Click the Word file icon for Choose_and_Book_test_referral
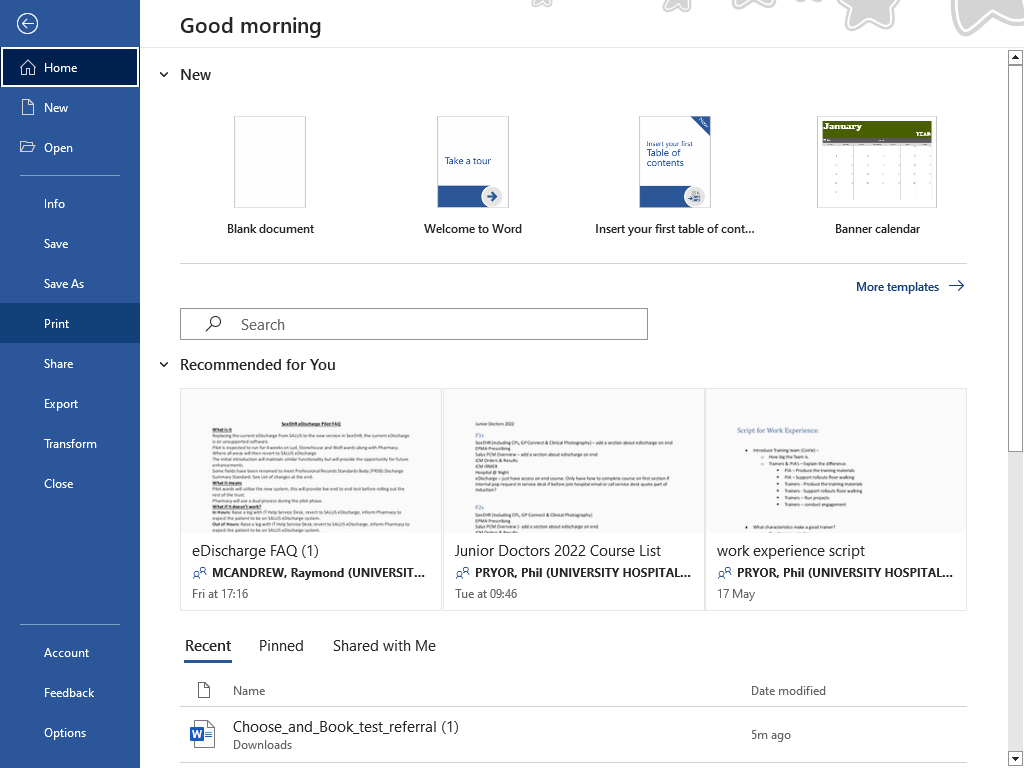 [202, 735]
